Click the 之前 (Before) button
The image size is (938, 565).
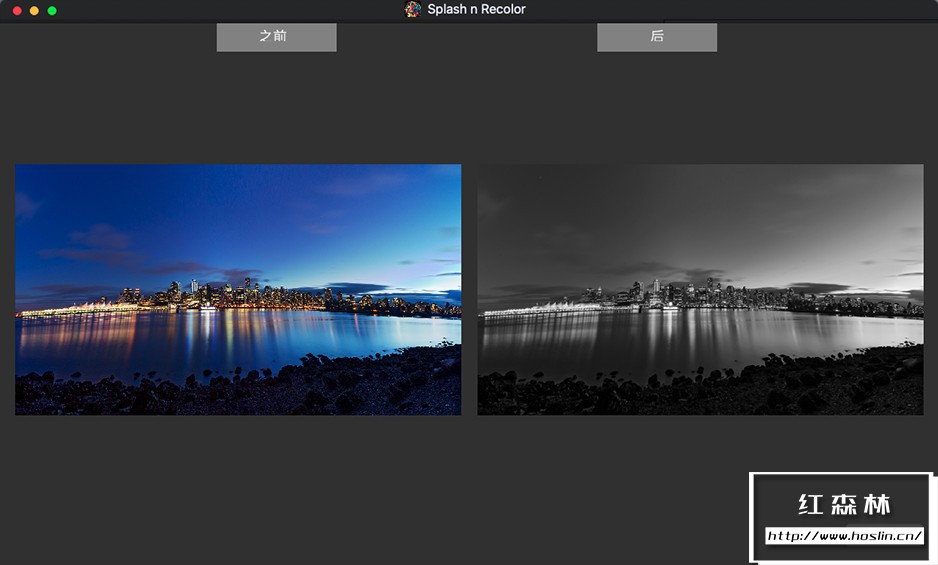[x=276, y=37]
